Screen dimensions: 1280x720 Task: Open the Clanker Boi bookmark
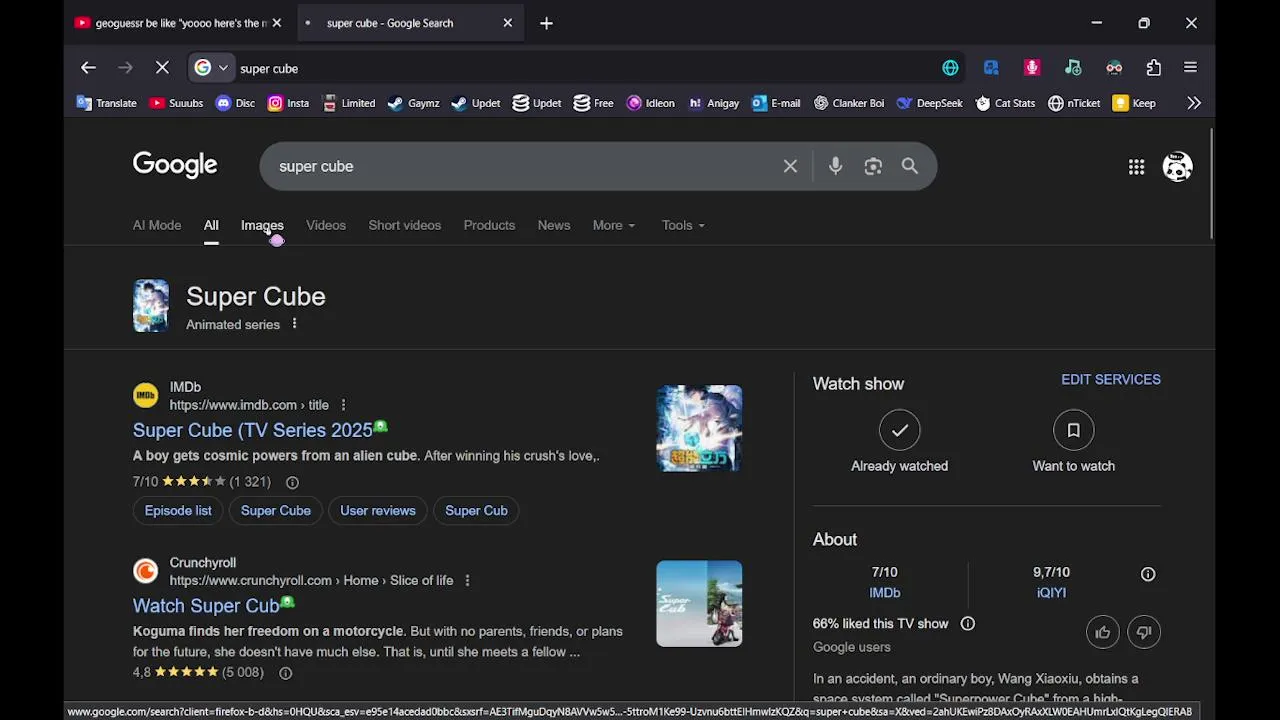848,103
